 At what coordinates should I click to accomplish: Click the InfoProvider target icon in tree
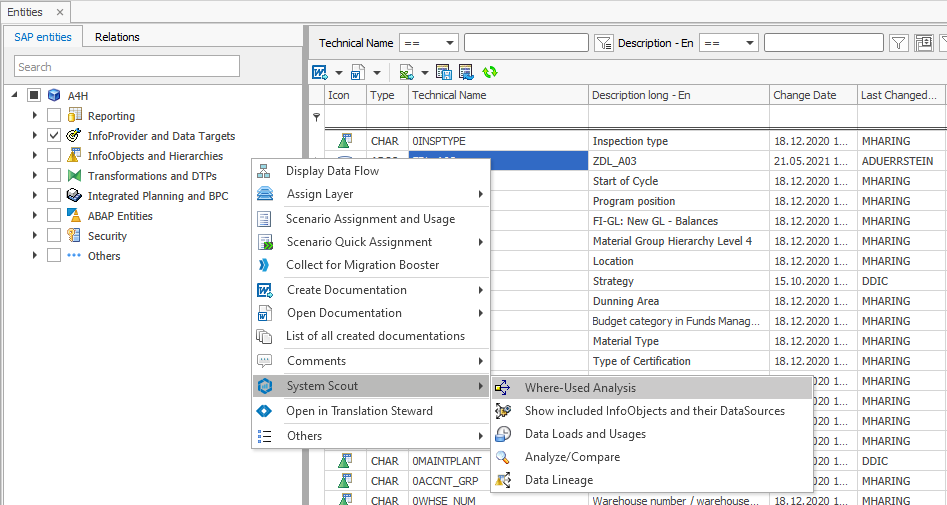[x=74, y=136]
